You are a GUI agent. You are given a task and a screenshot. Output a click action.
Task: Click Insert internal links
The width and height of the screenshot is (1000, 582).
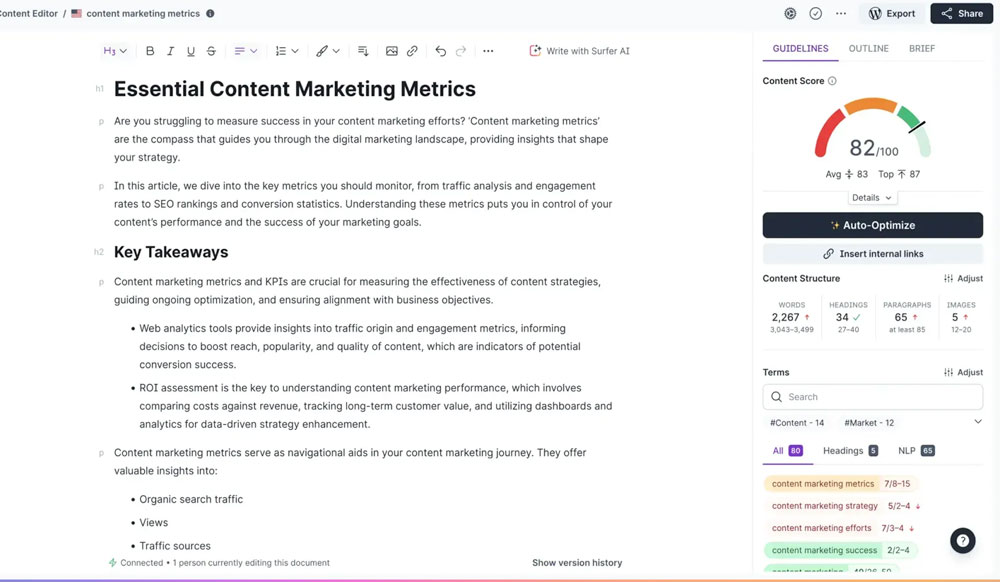pos(872,254)
